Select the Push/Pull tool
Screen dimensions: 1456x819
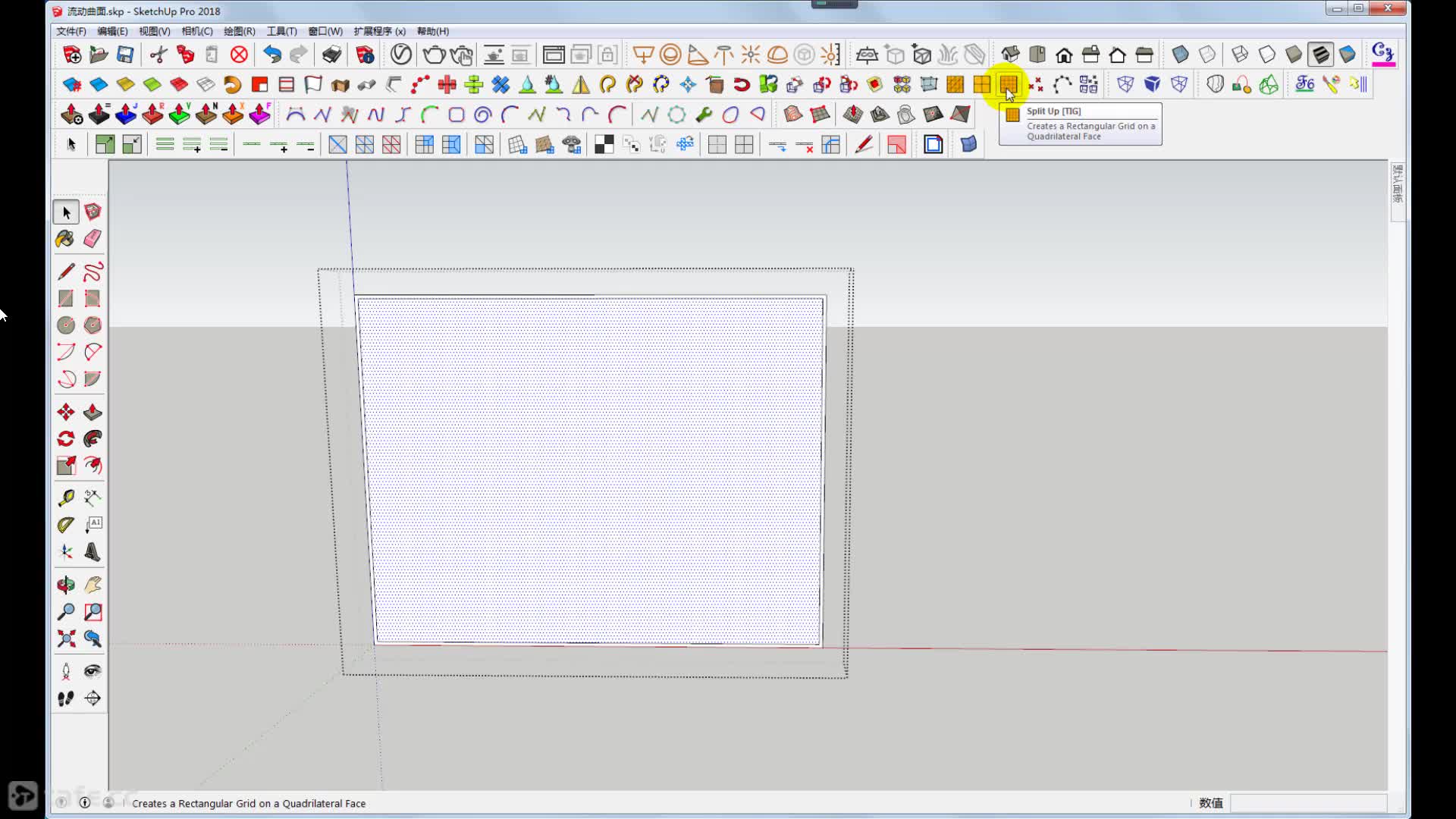93,412
